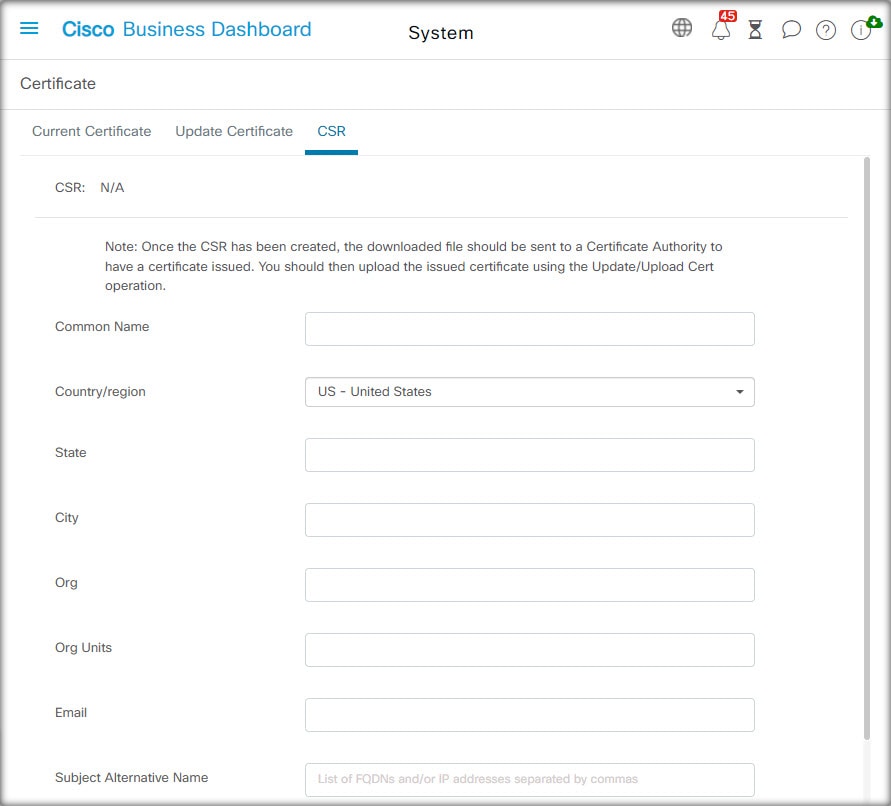
Task: Click into the City field
Action: pyautogui.click(x=529, y=520)
